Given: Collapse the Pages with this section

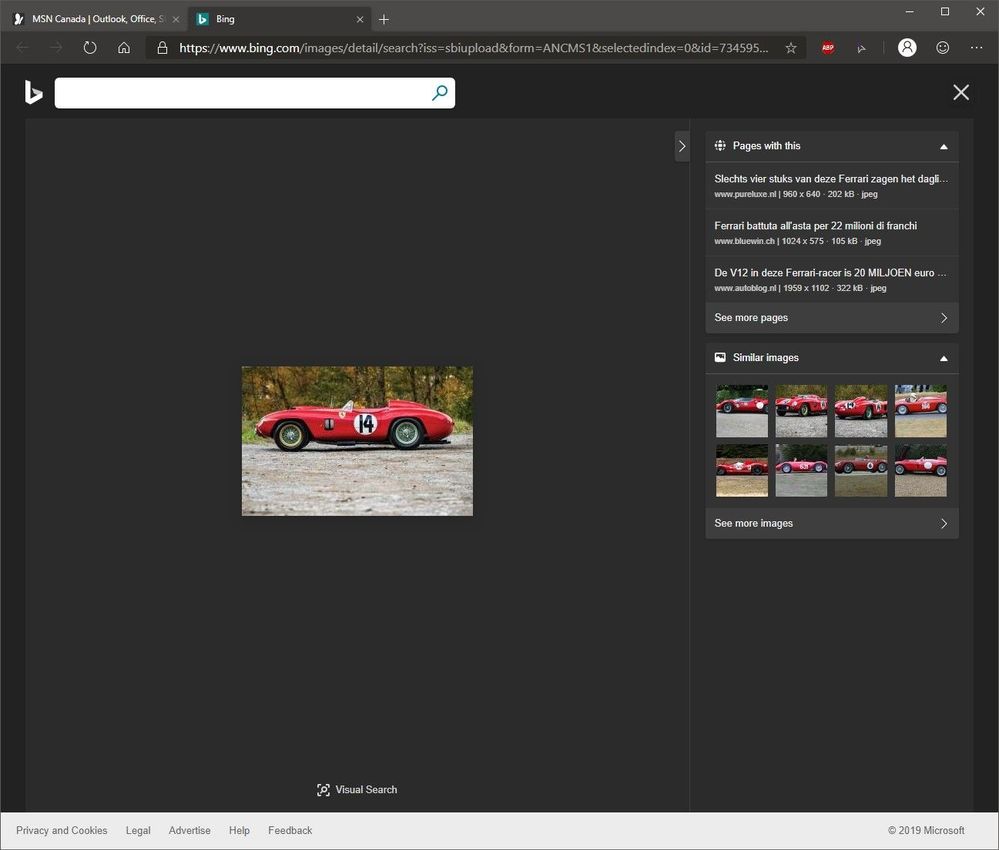Looking at the screenshot, I should coord(943,146).
